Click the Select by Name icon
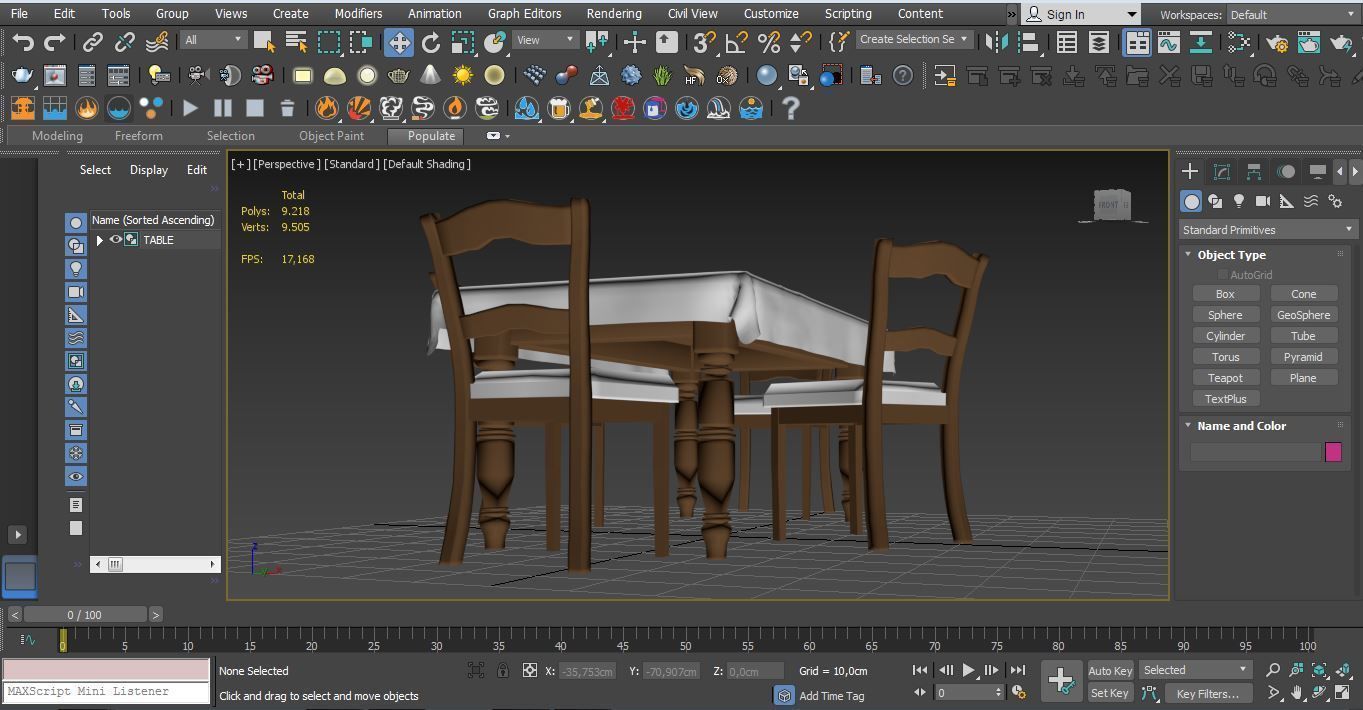Screen dimensions: 1363x710 point(297,42)
